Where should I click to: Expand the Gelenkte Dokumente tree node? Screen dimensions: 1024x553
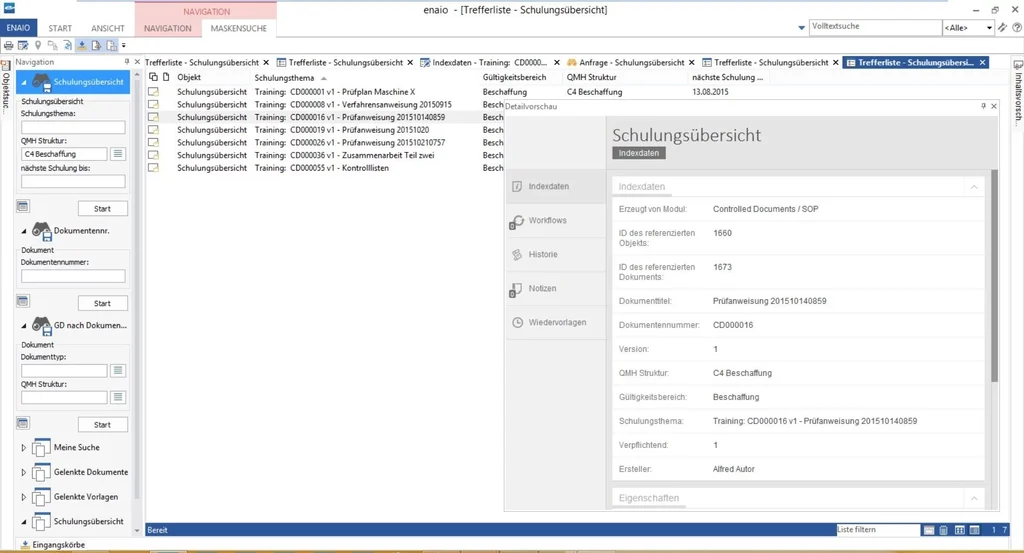[x=24, y=472]
